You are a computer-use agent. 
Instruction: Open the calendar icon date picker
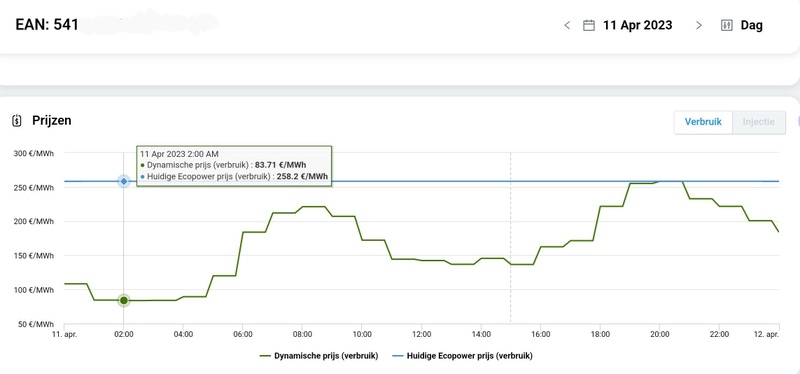[589, 26]
